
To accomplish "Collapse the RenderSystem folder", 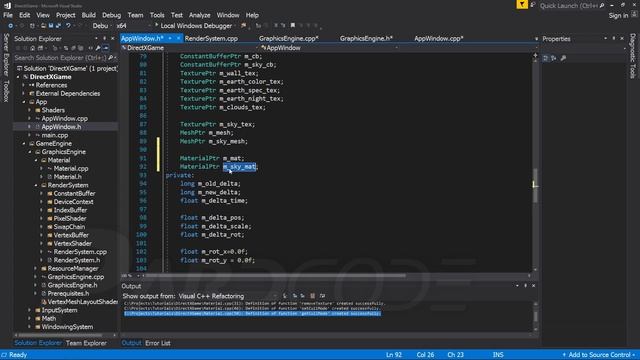I will pos(36,185).
